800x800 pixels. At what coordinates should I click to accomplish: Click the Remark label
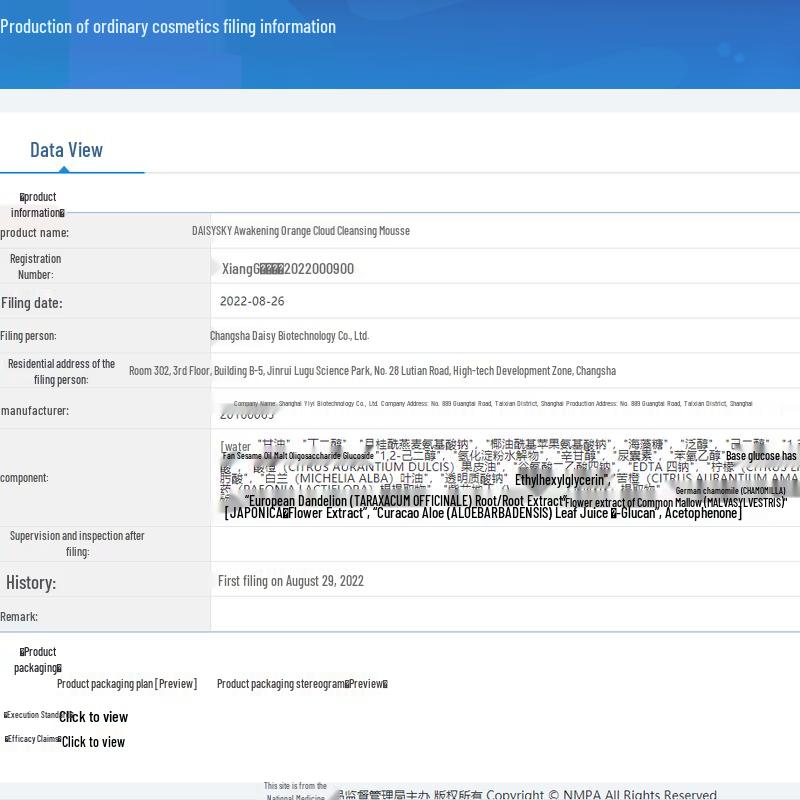tap(19, 616)
